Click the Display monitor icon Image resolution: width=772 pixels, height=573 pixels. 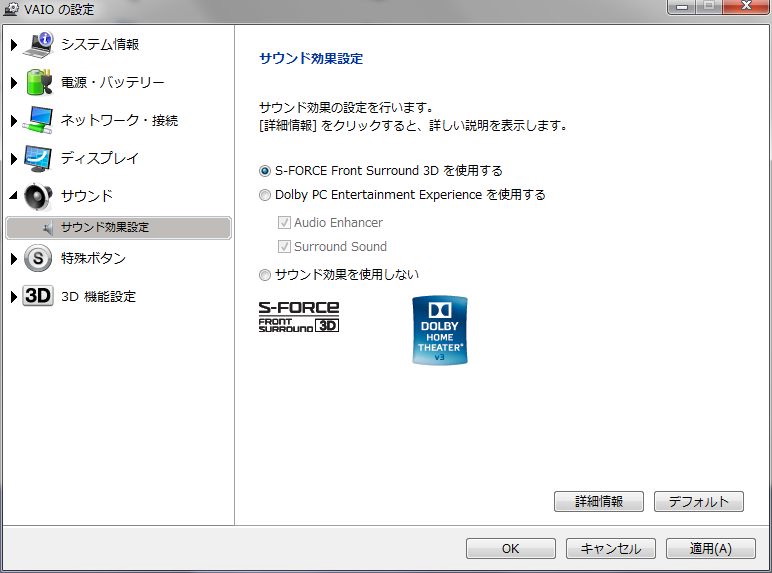coord(38,158)
